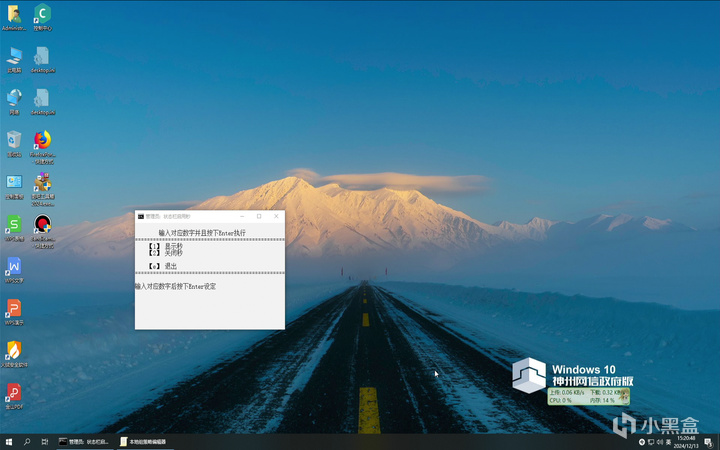Viewport: 720px width, 450px height.
Task: Select the blue WPS文字 shortcut
Action: [x=14, y=270]
